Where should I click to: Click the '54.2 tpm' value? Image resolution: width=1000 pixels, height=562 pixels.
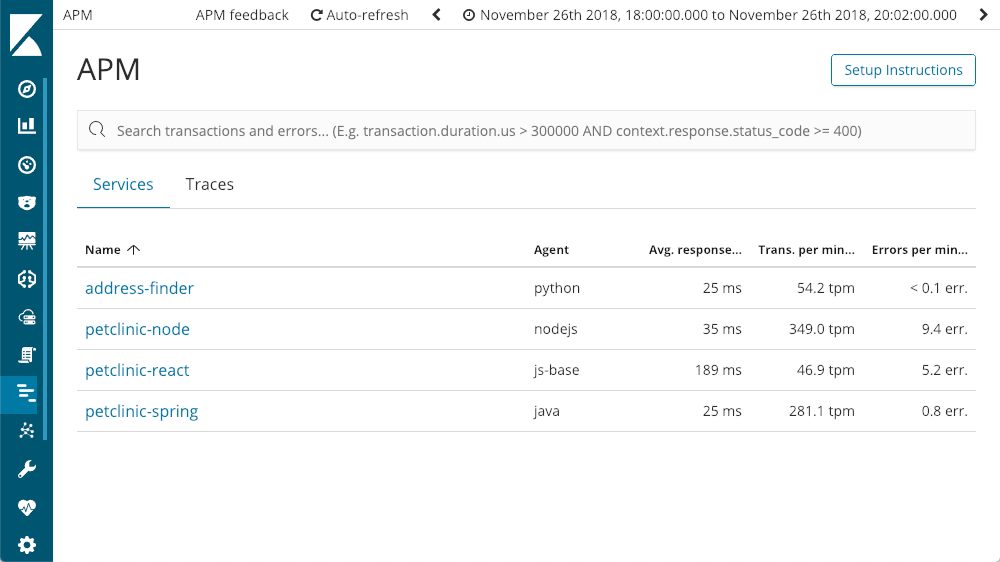pyautogui.click(x=825, y=288)
